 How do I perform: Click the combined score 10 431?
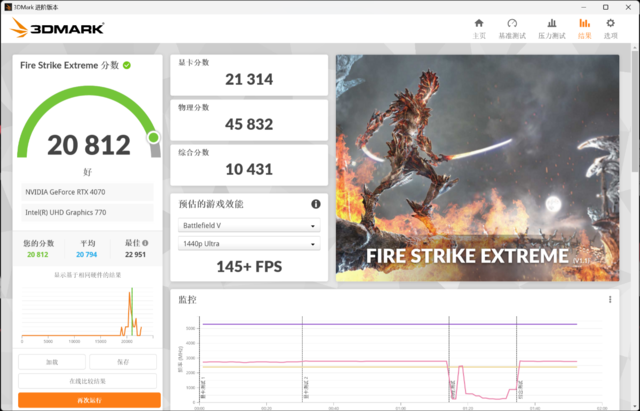tap(249, 169)
